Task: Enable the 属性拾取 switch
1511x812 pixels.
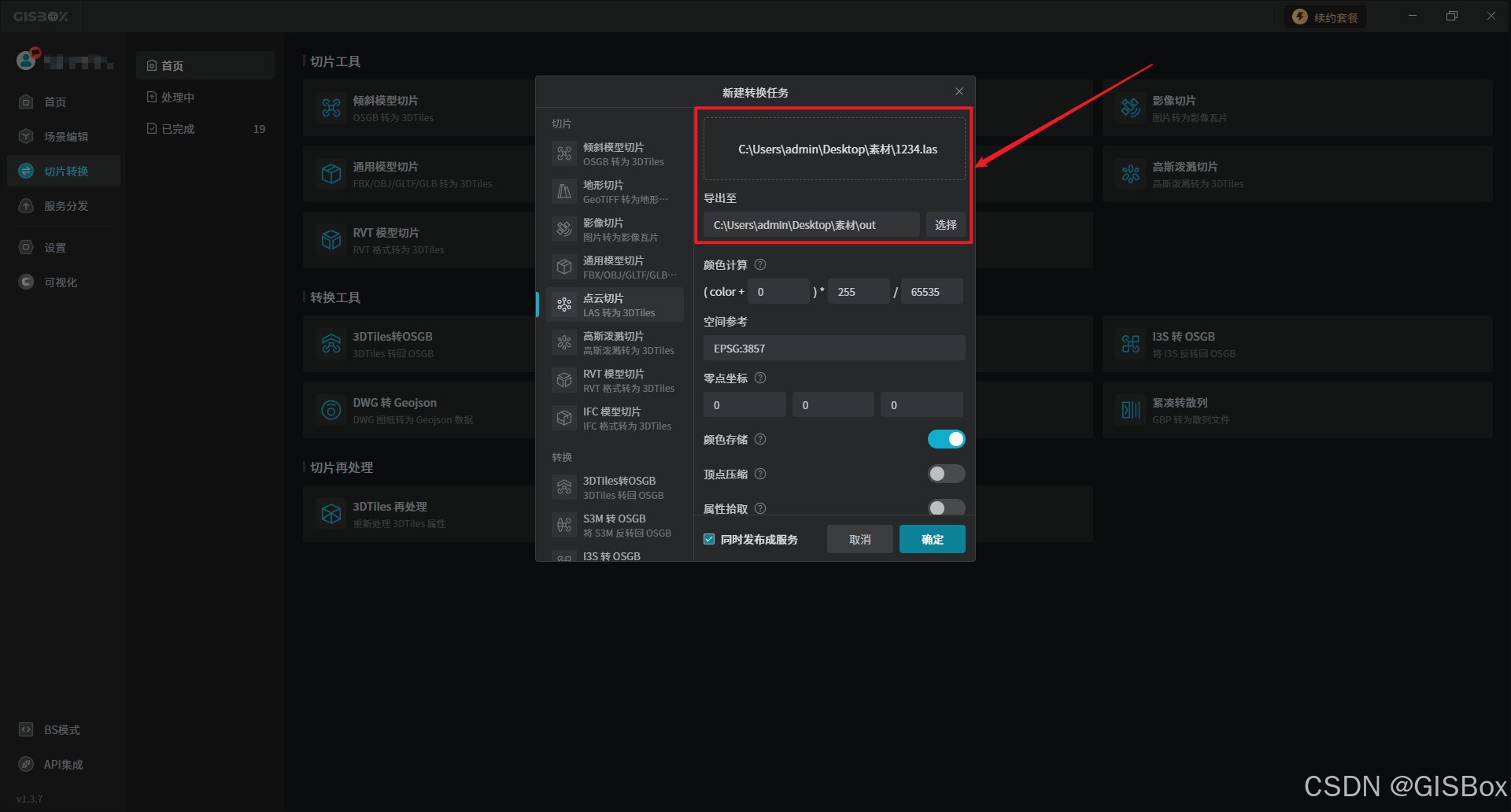Action: 946,507
